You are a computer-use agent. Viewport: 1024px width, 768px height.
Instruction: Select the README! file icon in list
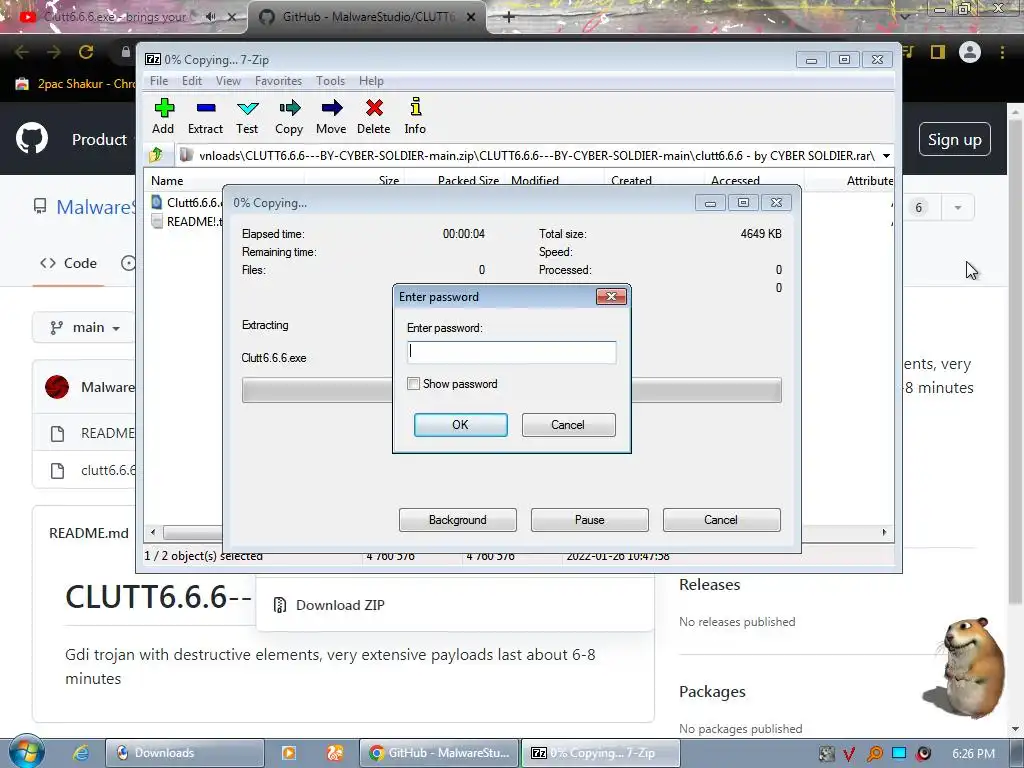coord(156,221)
